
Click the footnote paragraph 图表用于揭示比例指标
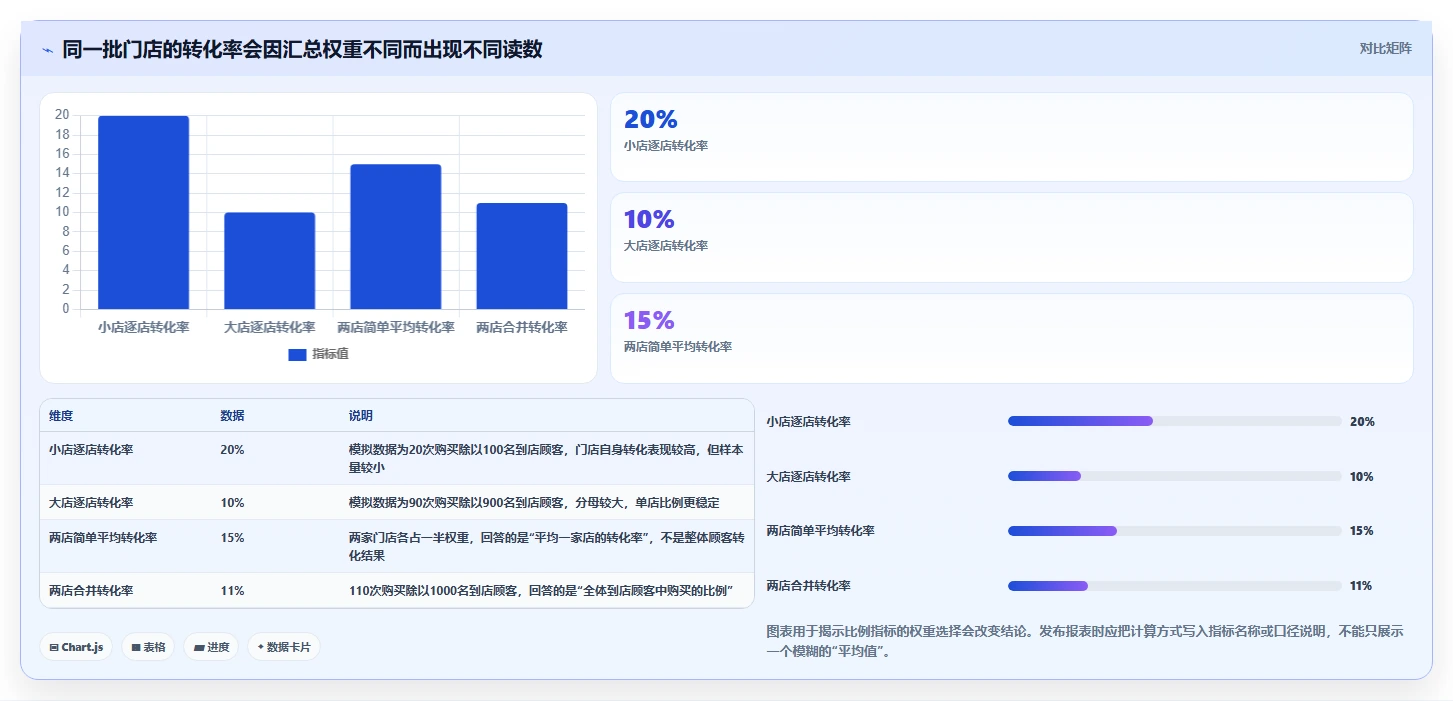[1085, 642]
